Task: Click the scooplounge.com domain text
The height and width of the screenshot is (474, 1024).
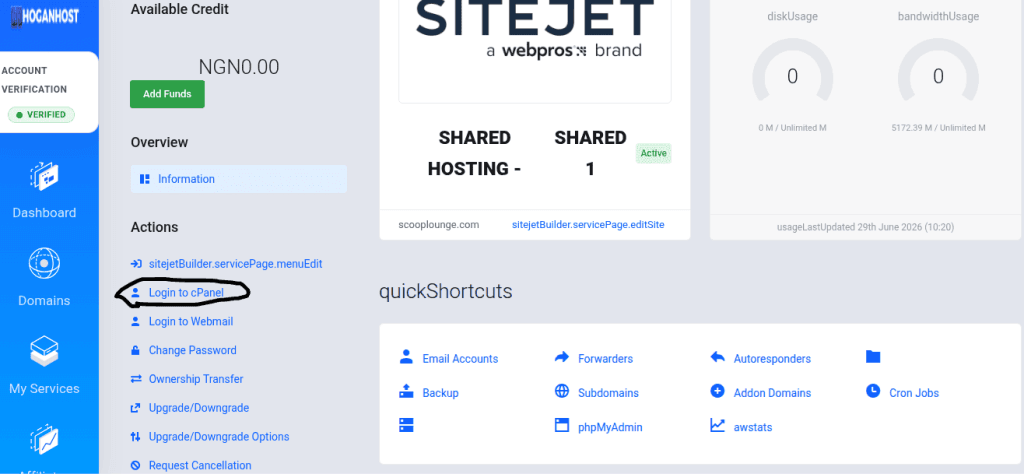Action: [438, 225]
